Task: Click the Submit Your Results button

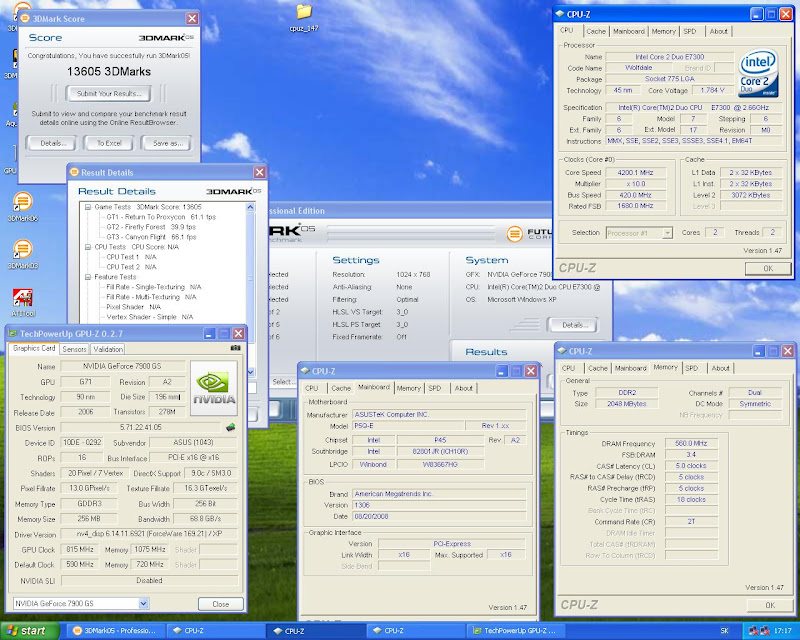Action: tap(108, 94)
